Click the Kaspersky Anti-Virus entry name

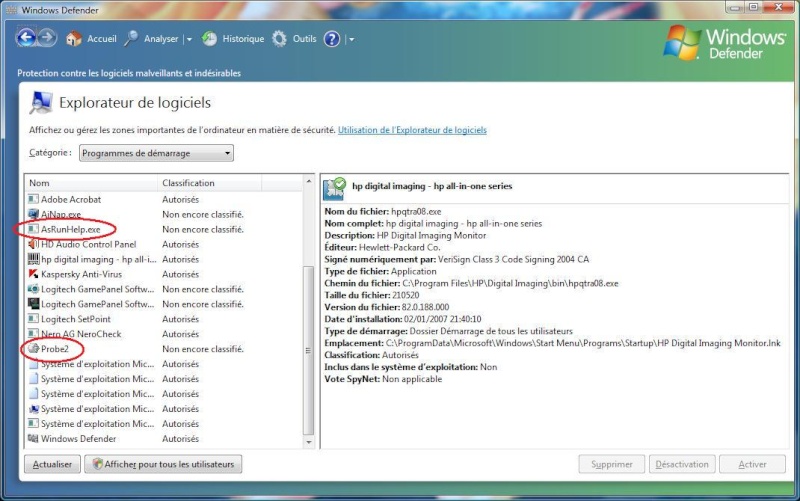[81, 274]
